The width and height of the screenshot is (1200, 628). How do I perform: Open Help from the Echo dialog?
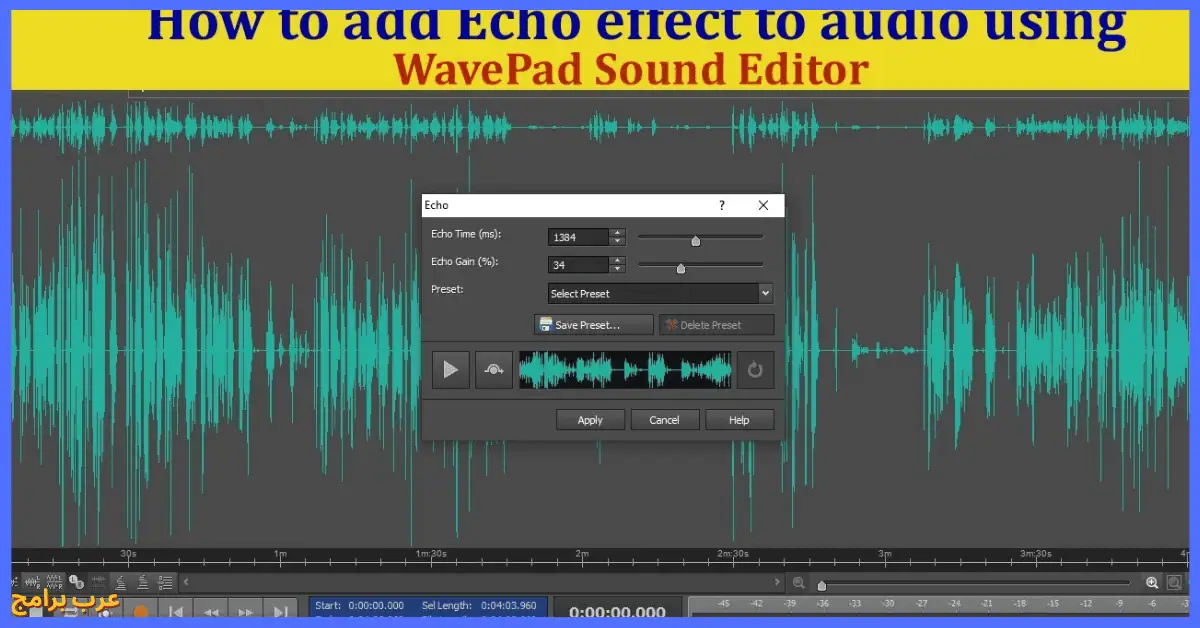739,420
